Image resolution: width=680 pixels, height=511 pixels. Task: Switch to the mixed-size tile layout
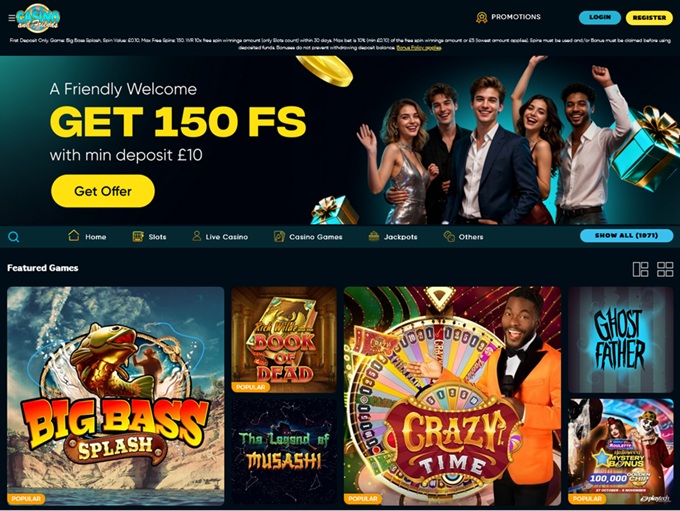(641, 269)
